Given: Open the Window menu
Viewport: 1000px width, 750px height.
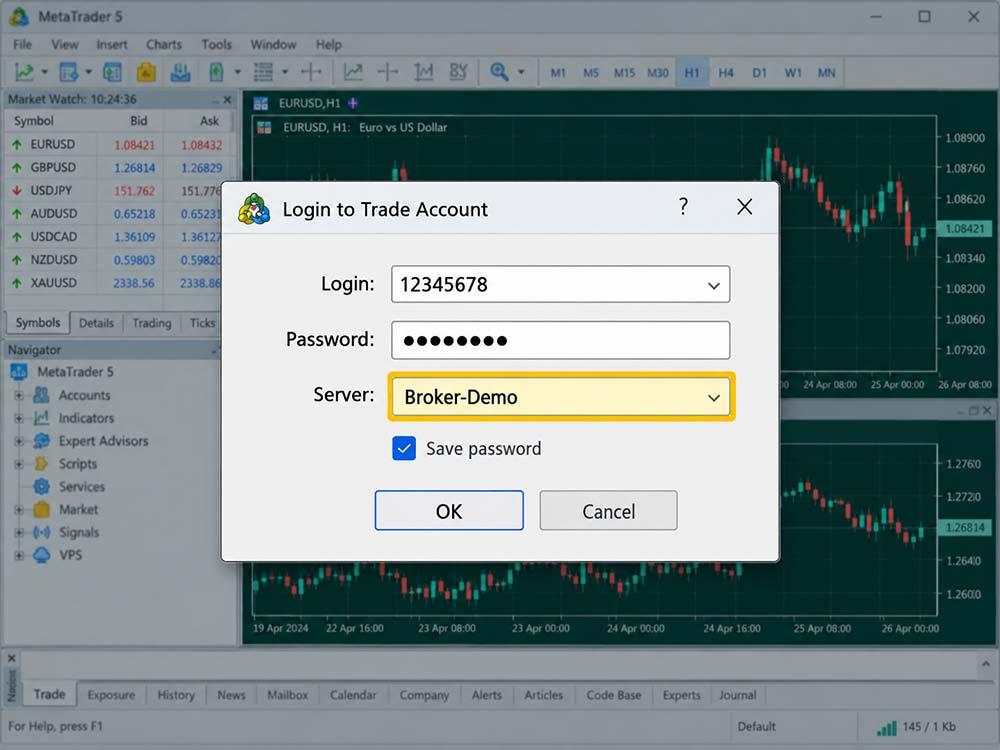Looking at the screenshot, I should tap(273, 45).
